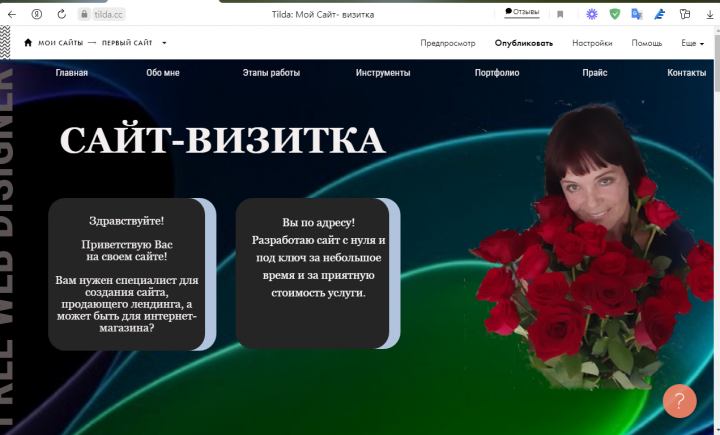Go to Мои сайты
Screen dimensions: 720x435
tap(61, 43)
